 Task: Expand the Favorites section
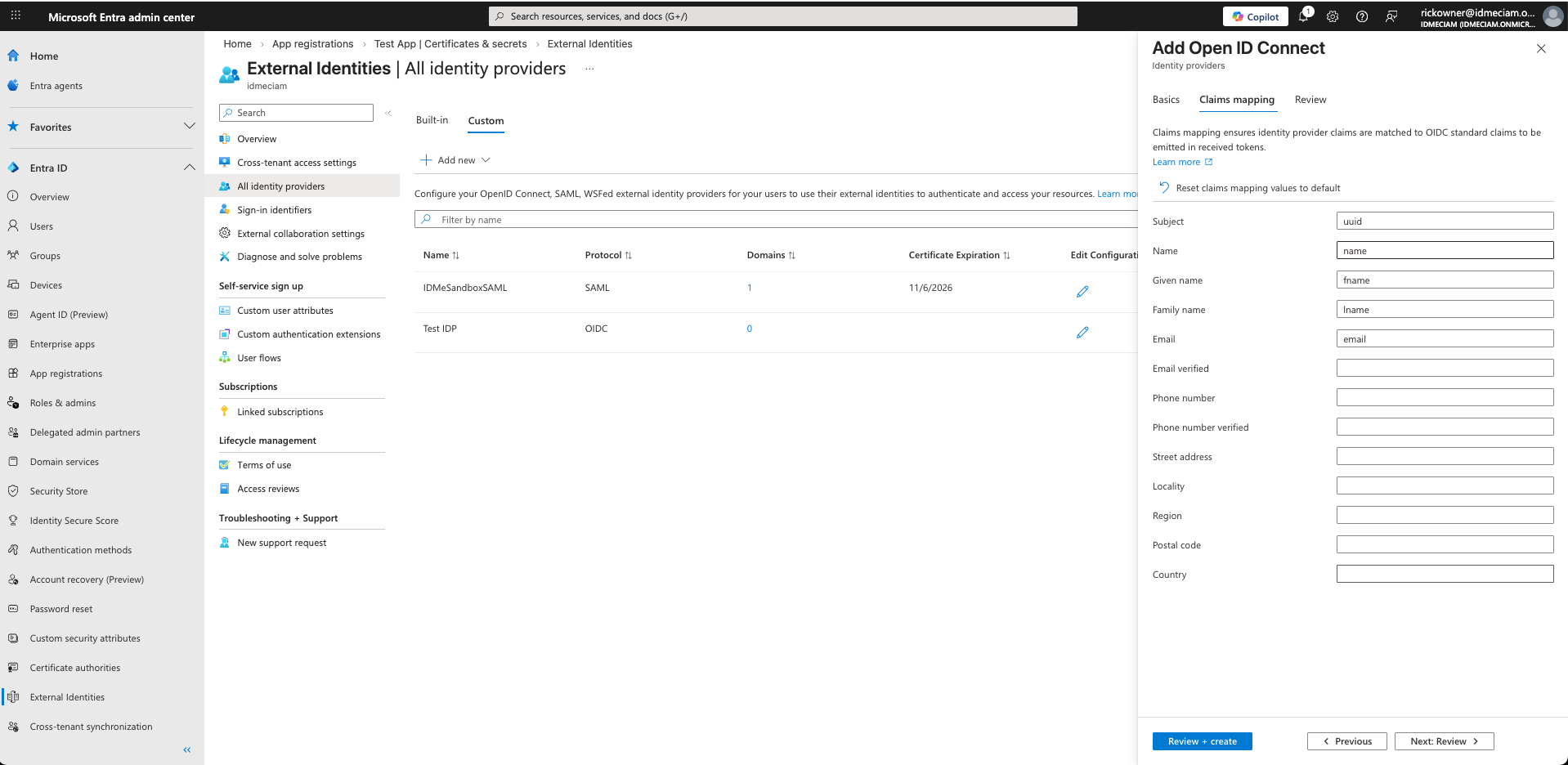[x=189, y=127]
